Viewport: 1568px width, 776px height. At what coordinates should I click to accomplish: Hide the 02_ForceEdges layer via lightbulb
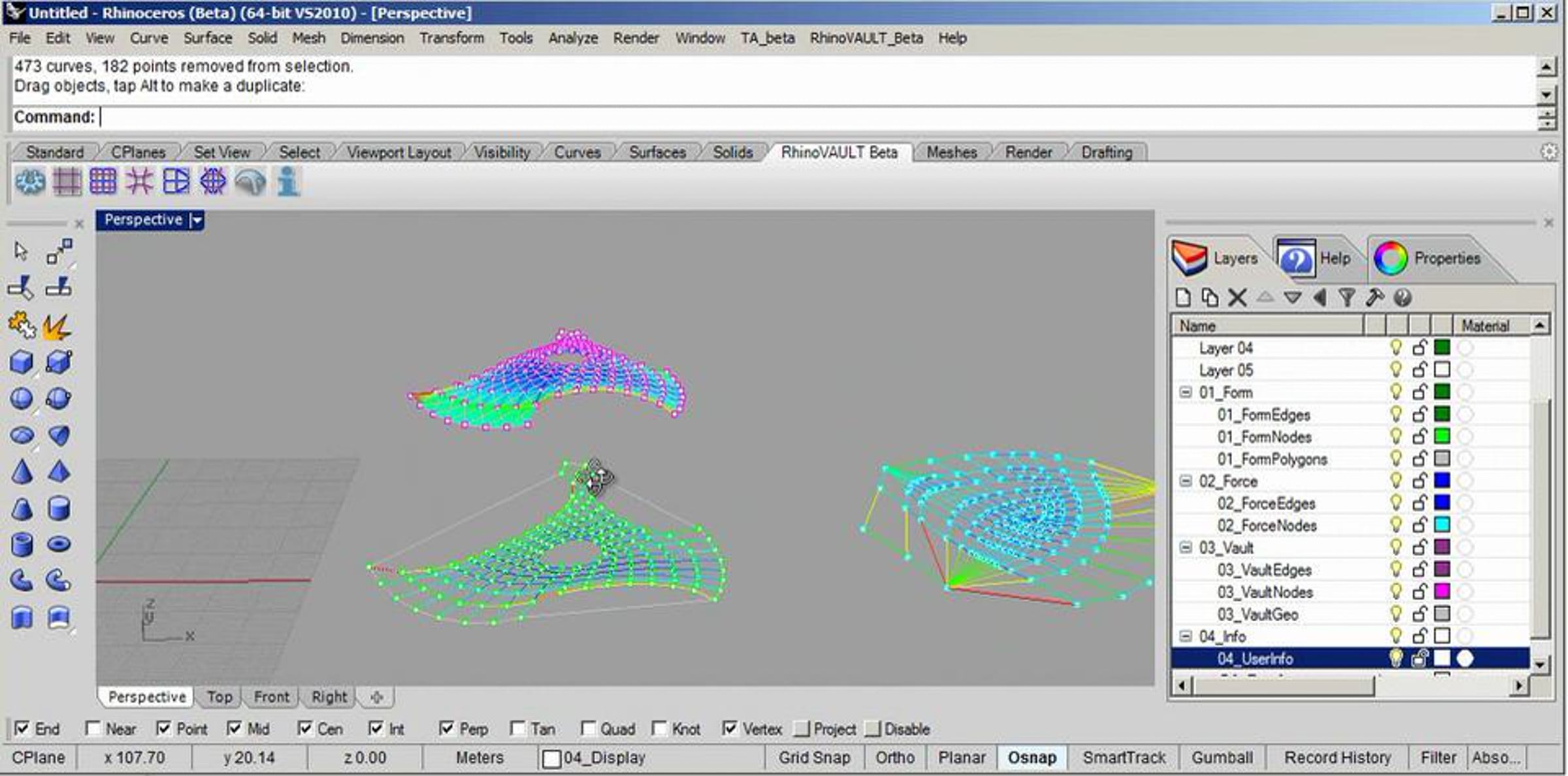pos(1396,503)
